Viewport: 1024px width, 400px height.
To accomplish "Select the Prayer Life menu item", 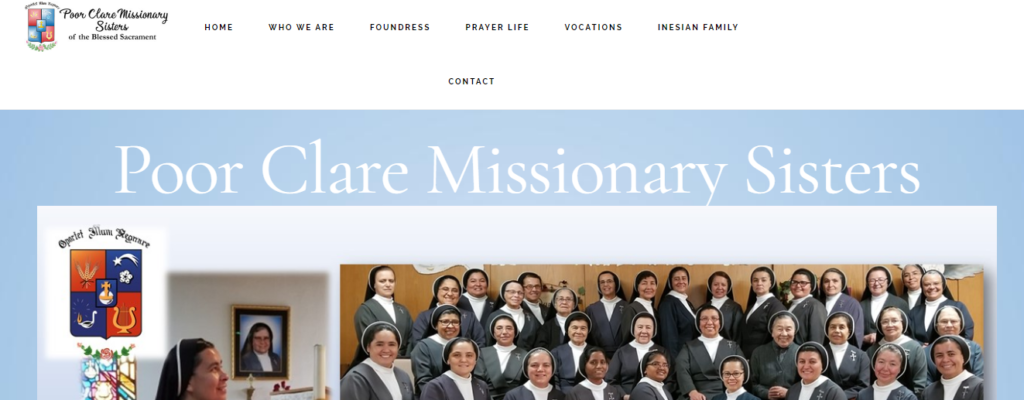I will [x=497, y=27].
